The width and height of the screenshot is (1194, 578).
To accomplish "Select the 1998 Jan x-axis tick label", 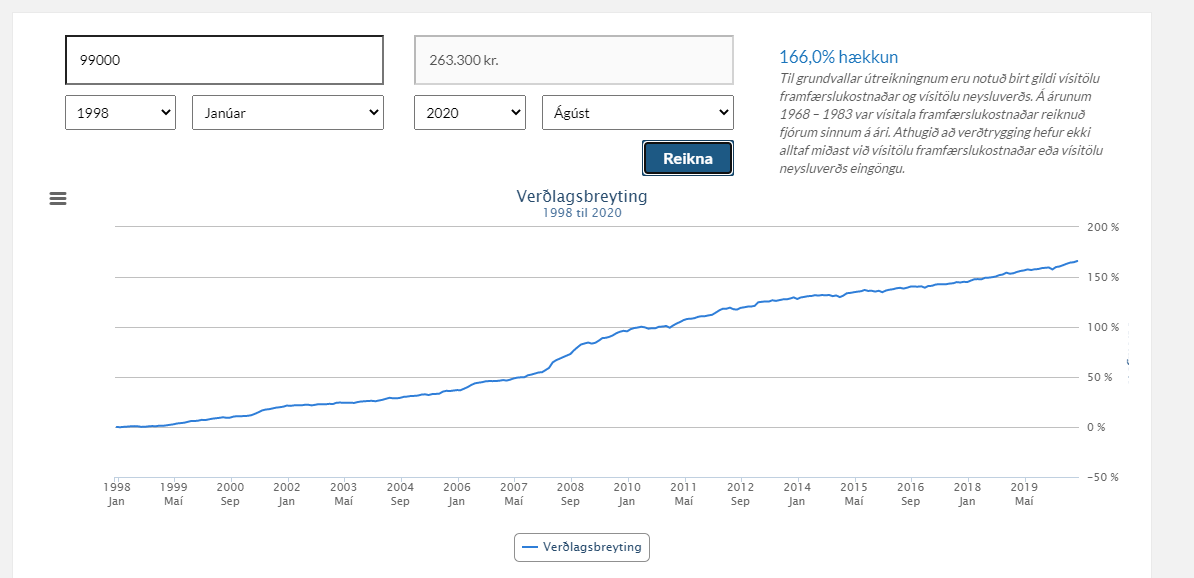I will tap(117, 494).
